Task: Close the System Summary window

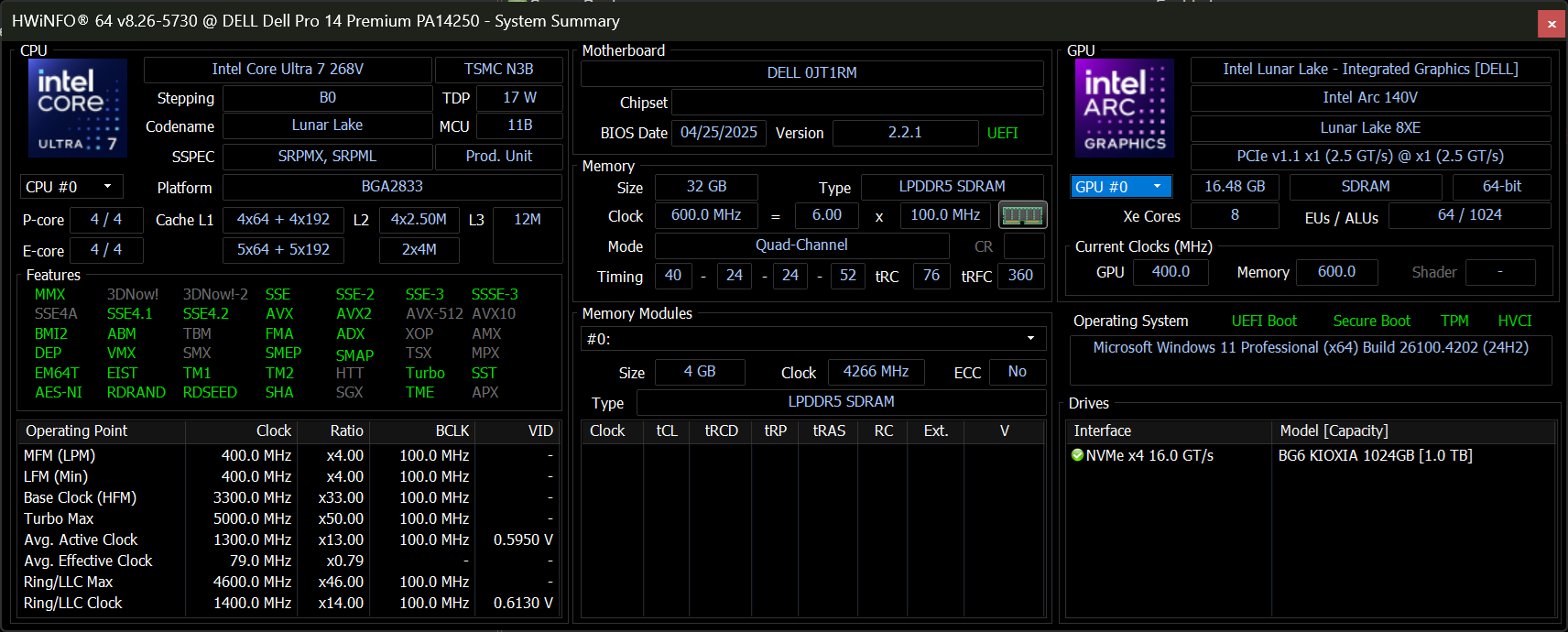Action: tap(1552, 24)
